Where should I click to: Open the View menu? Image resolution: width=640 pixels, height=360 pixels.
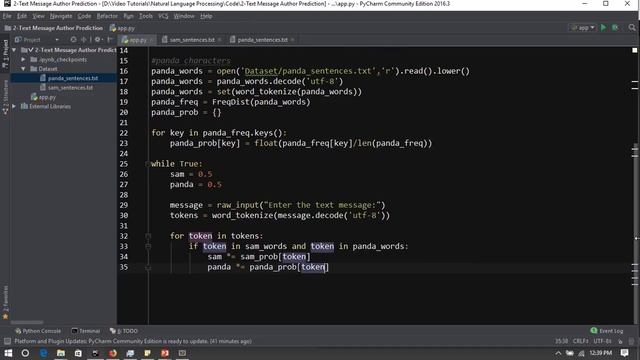38,16
